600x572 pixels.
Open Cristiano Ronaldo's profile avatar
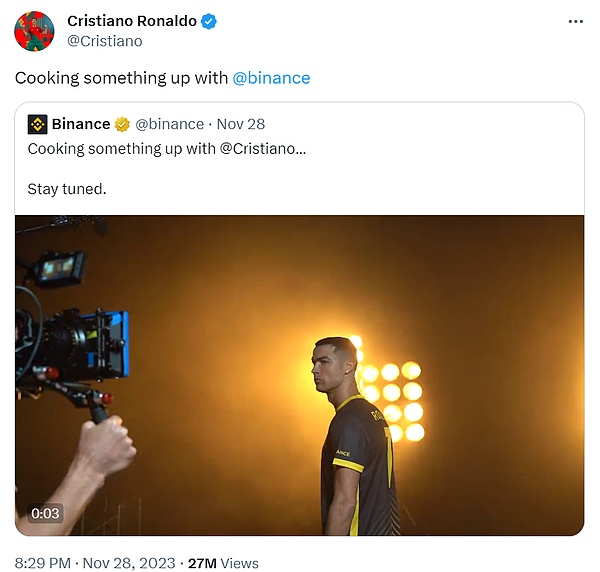[x=34, y=31]
